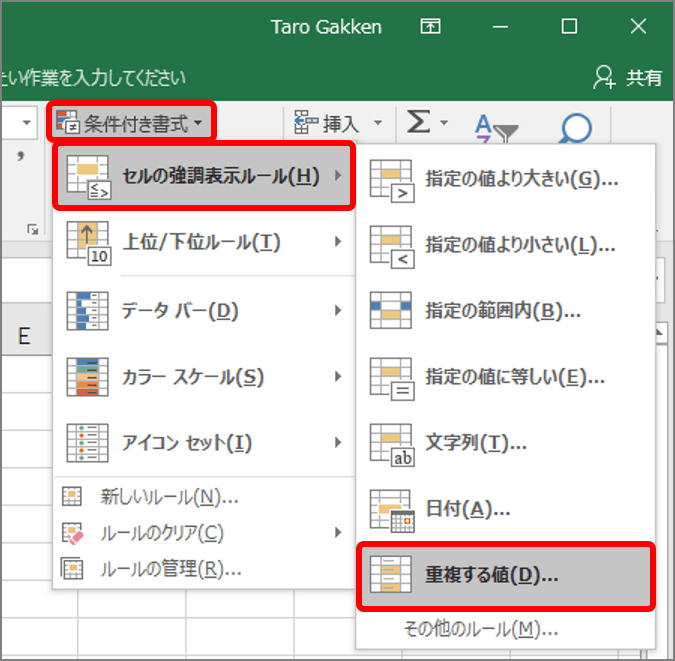Screen dimensions: 675x661
Task: Open the 条件付き書式 dropdown button
Action: [130, 123]
